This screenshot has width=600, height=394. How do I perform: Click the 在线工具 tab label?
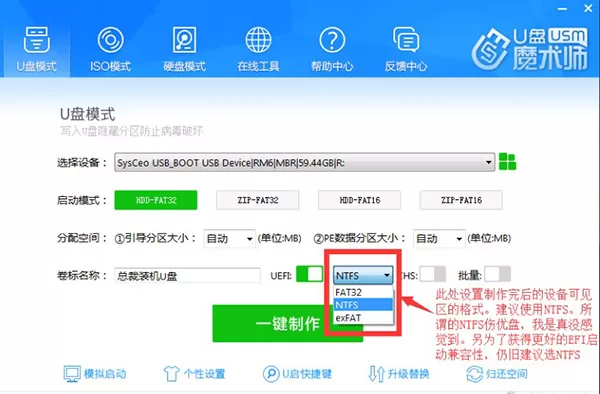[258, 66]
